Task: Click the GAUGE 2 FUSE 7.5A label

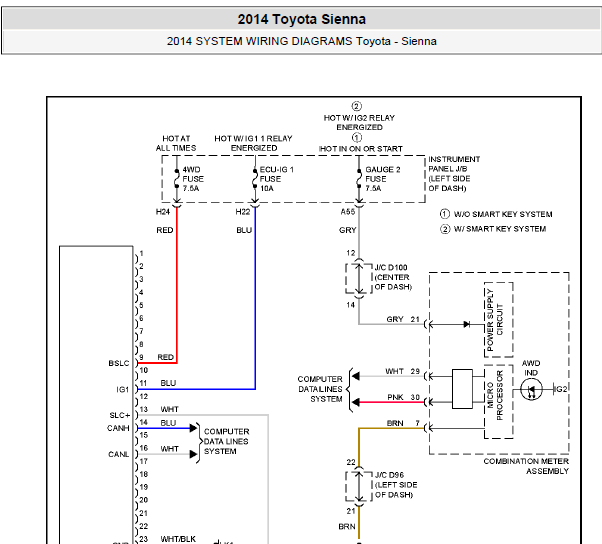Action: 382,179
